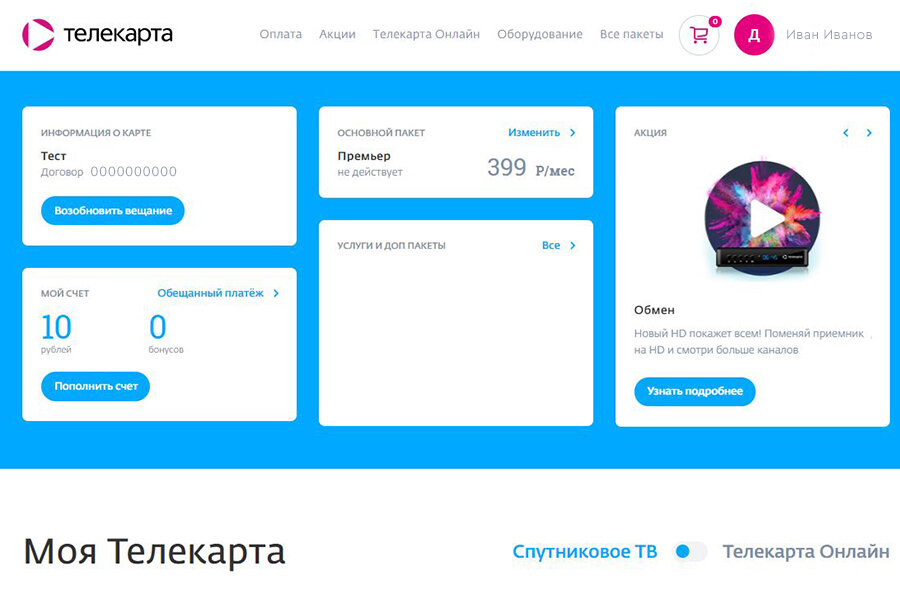900x600 pixels.
Task: Click the Возобновить вещание button
Action: click(x=112, y=211)
